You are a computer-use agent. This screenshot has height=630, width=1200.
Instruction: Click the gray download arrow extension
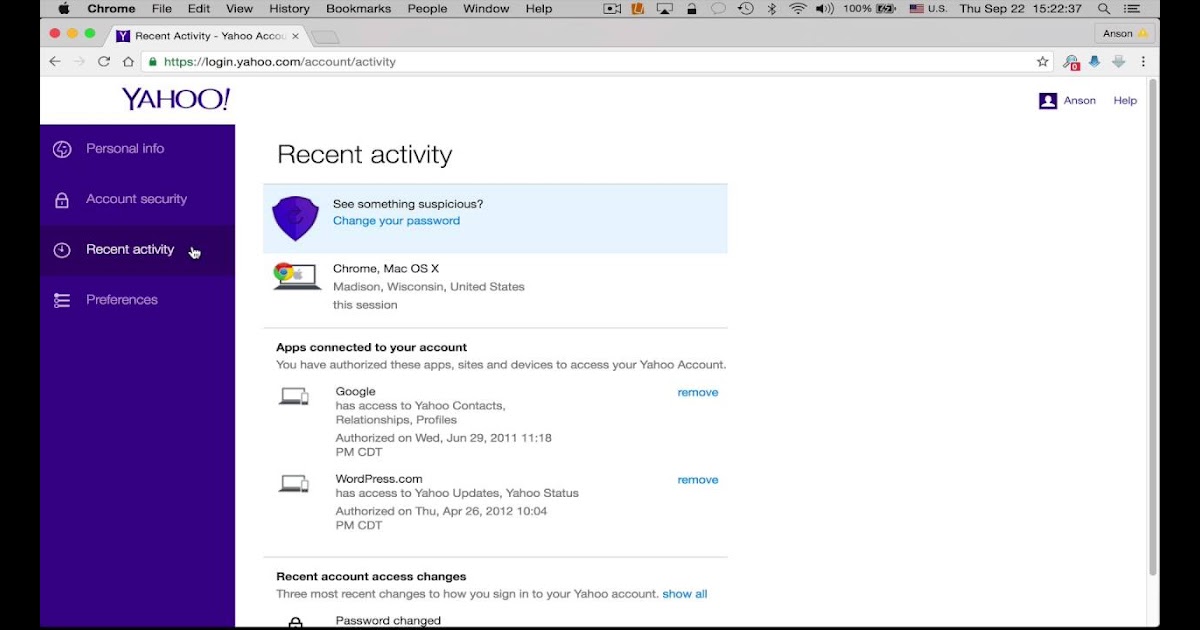(x=1119, y=62)
